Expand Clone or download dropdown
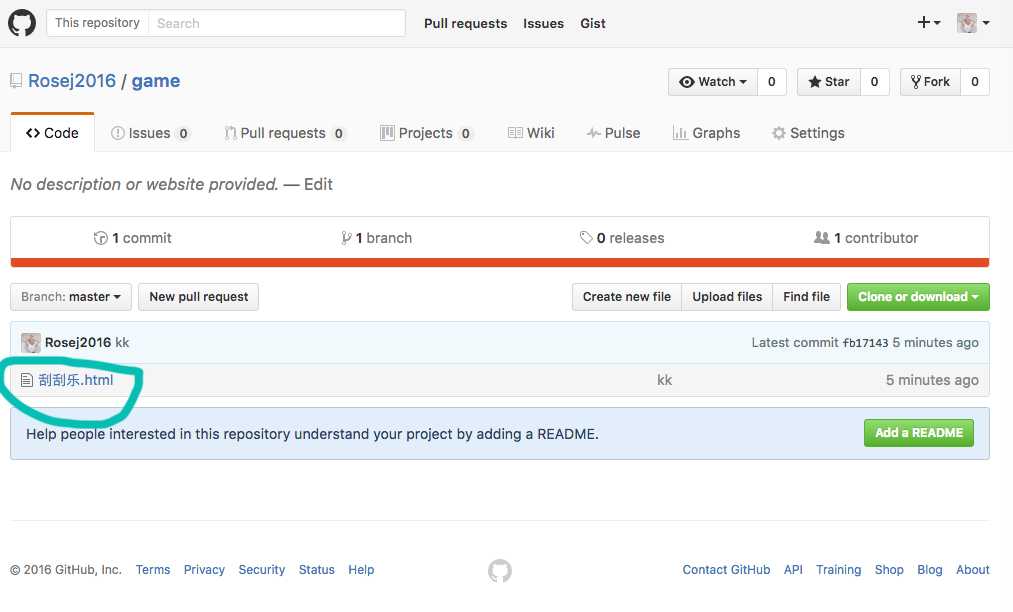The image size is (1013, 612). coord(918,297)
